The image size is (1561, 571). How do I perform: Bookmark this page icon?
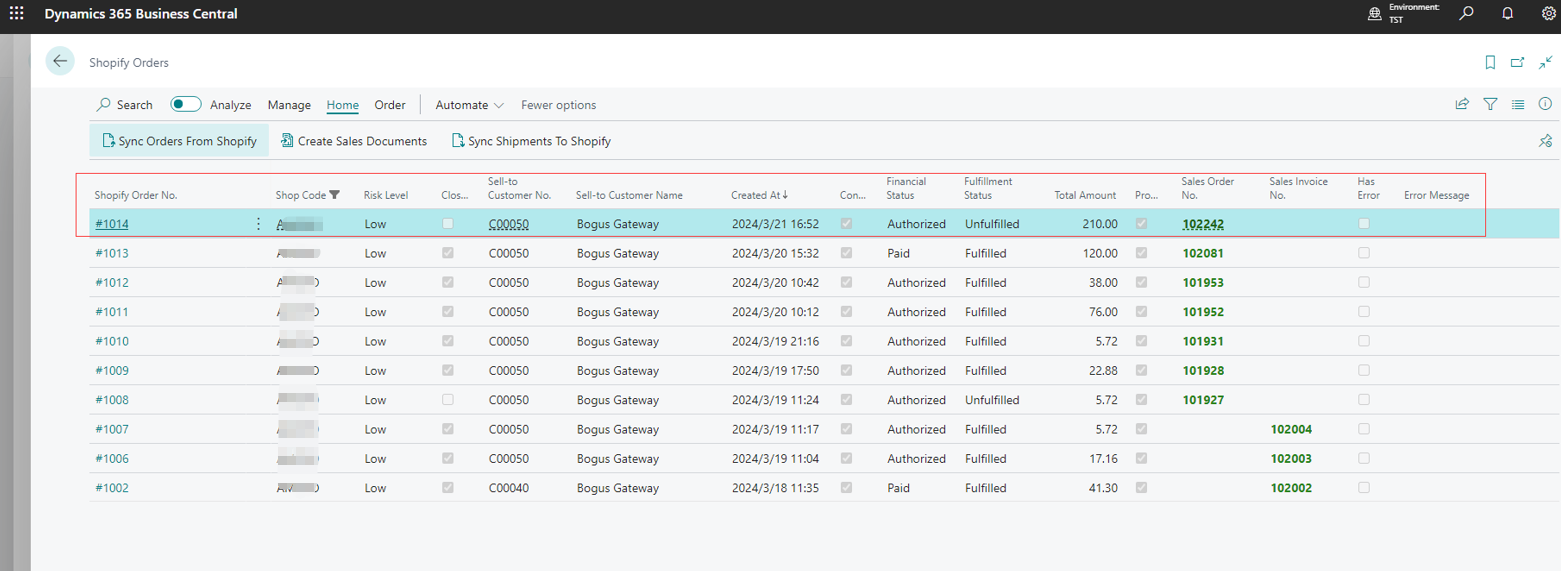[1490, 62]
